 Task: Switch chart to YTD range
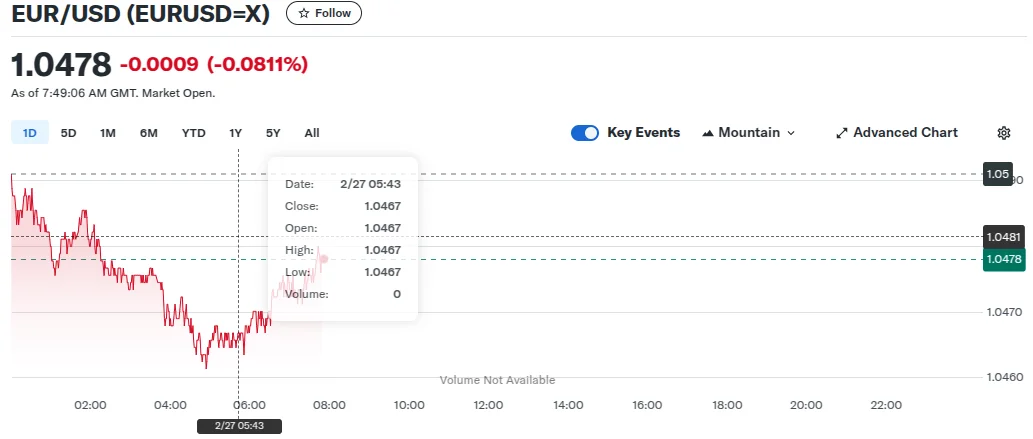(x=193, y=133)
